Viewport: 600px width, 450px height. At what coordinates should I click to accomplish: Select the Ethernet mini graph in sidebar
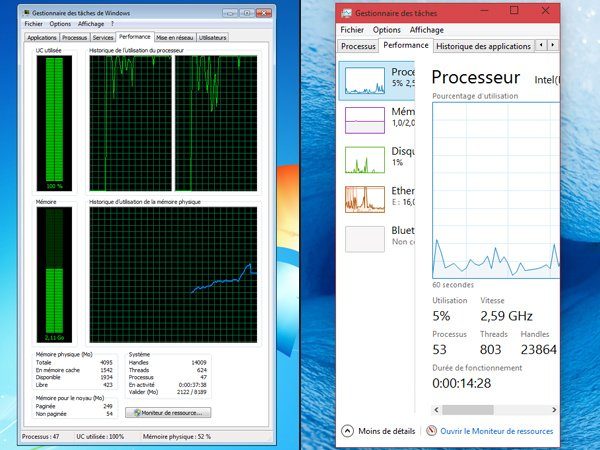(x=365, y=199)
